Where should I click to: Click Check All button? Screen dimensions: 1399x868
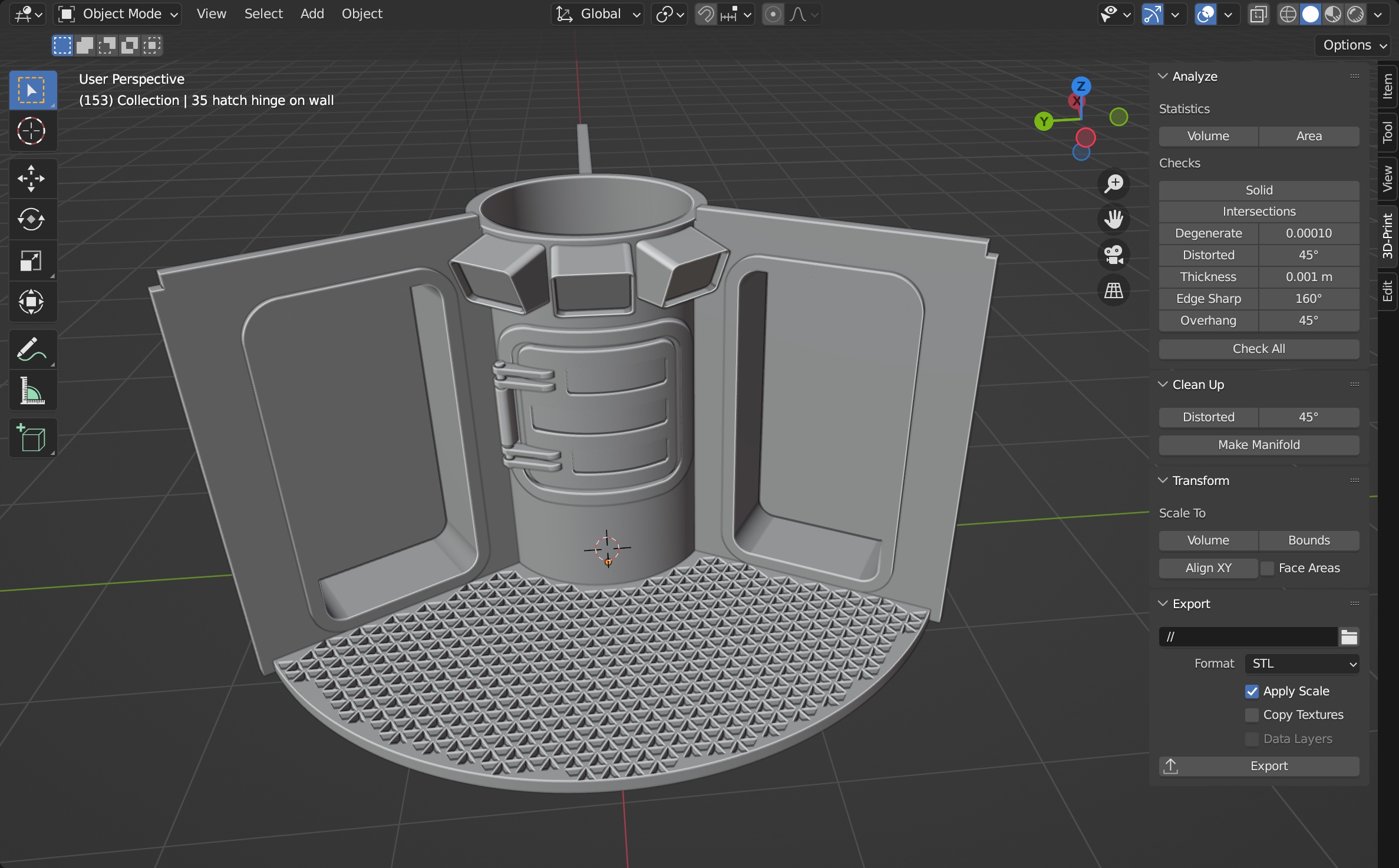click(x=1259, y=349)
